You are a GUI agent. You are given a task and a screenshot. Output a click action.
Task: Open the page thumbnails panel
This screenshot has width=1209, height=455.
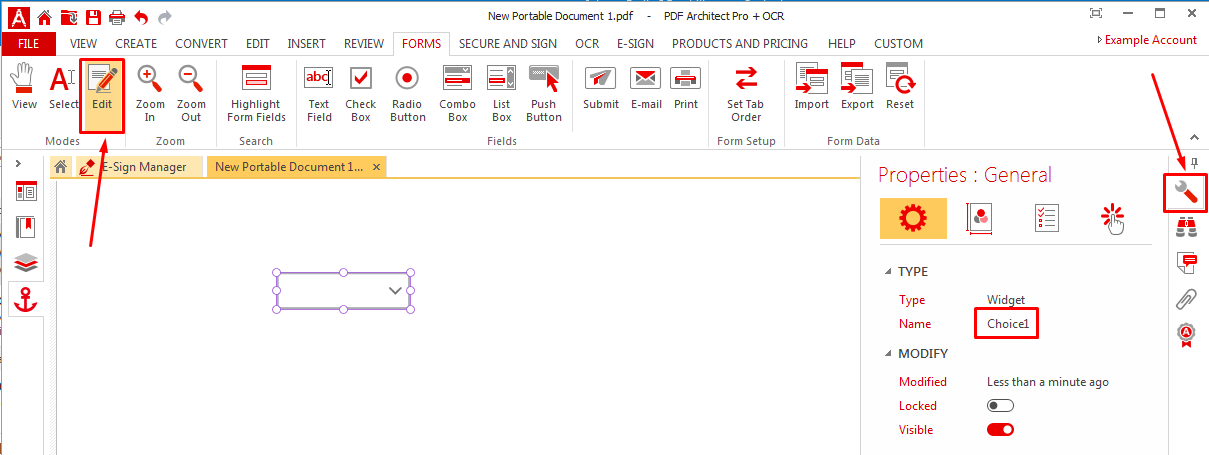26,192
